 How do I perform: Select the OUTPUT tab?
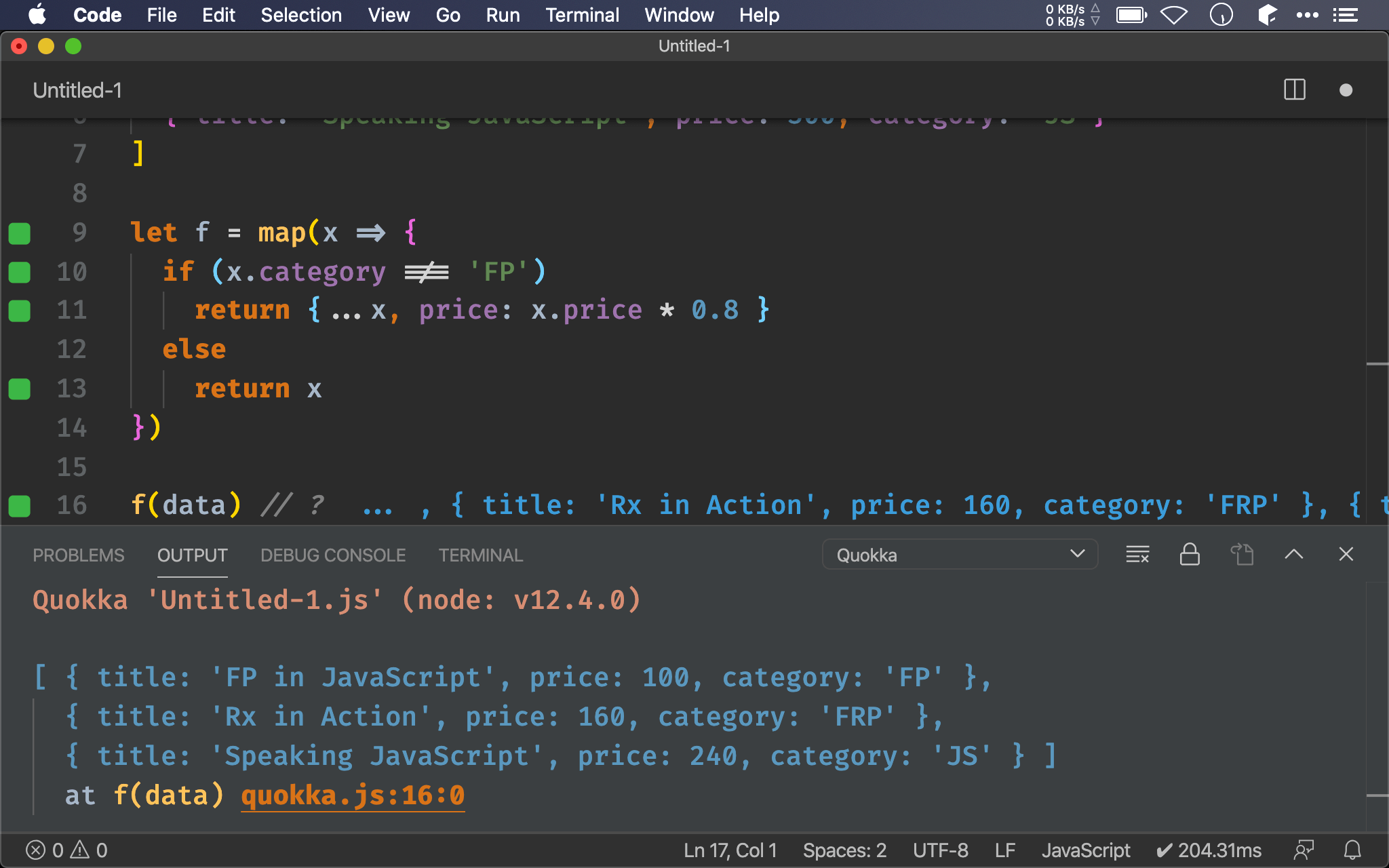193,555
